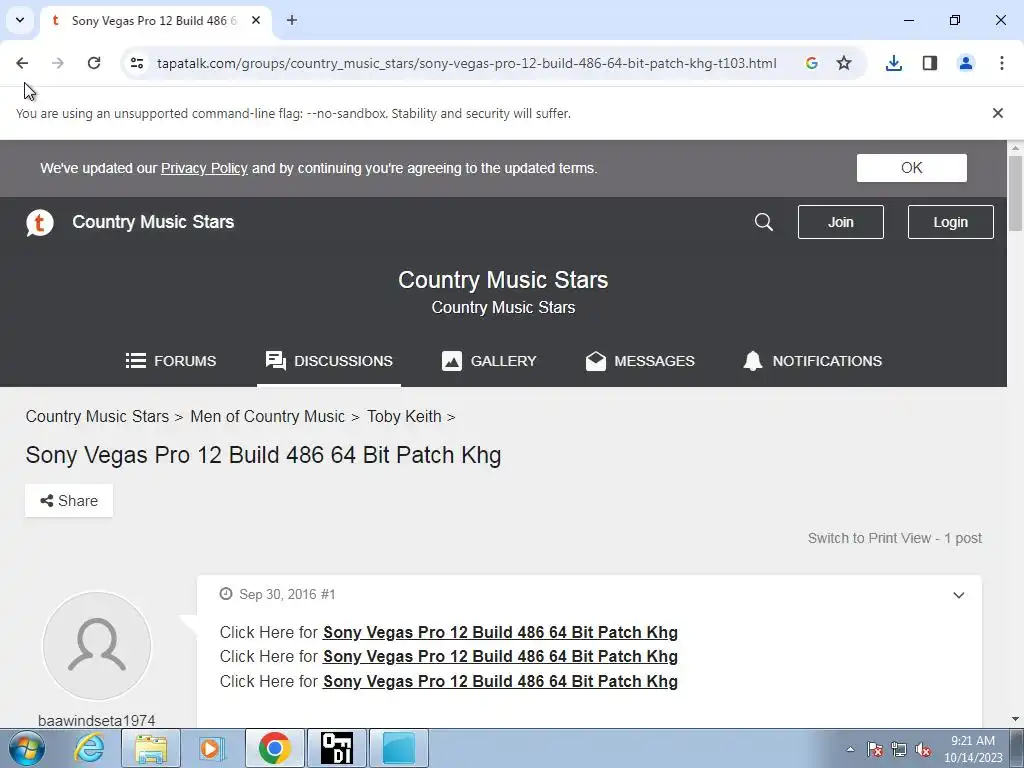
Task: Click Switch to Print View link
Action: tap(869, 538)
